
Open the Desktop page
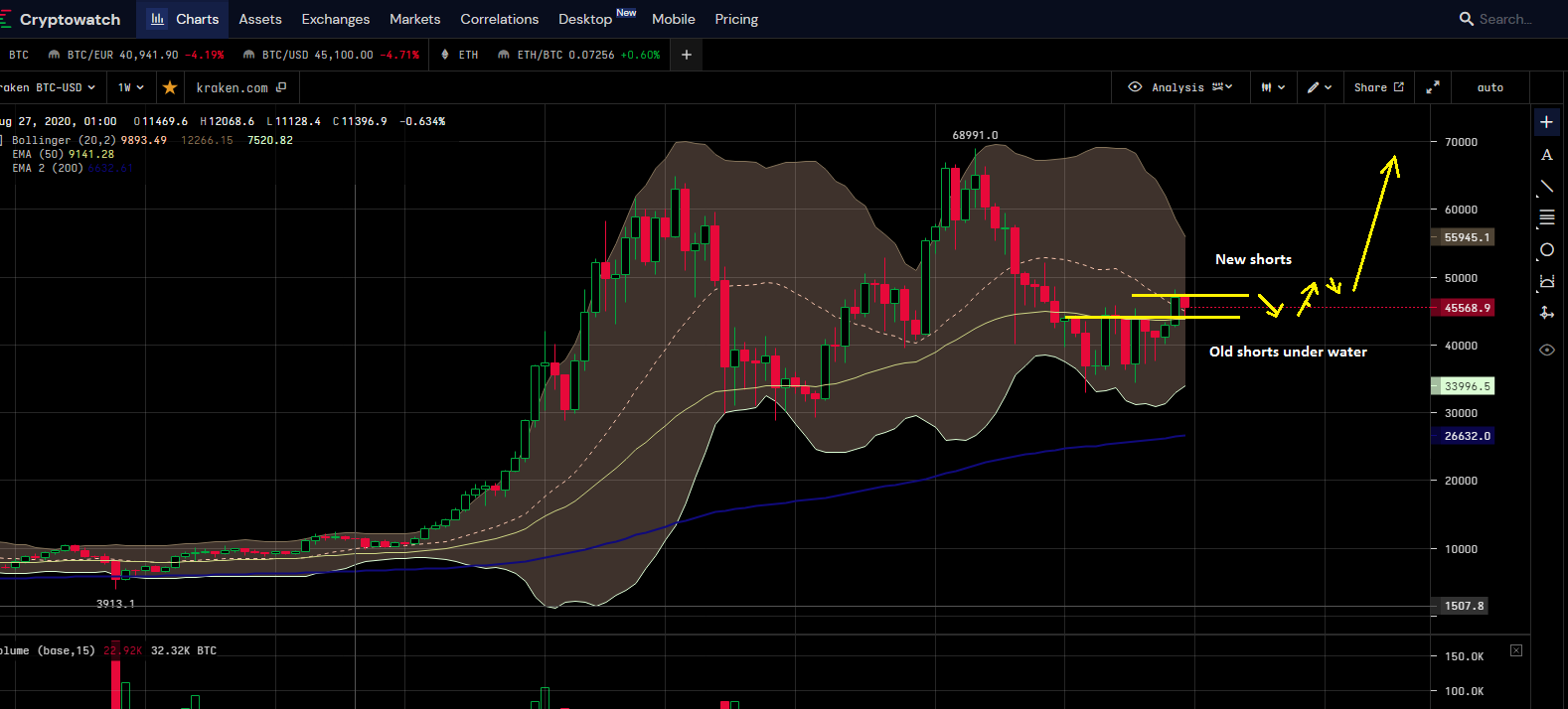click(585, 19)
